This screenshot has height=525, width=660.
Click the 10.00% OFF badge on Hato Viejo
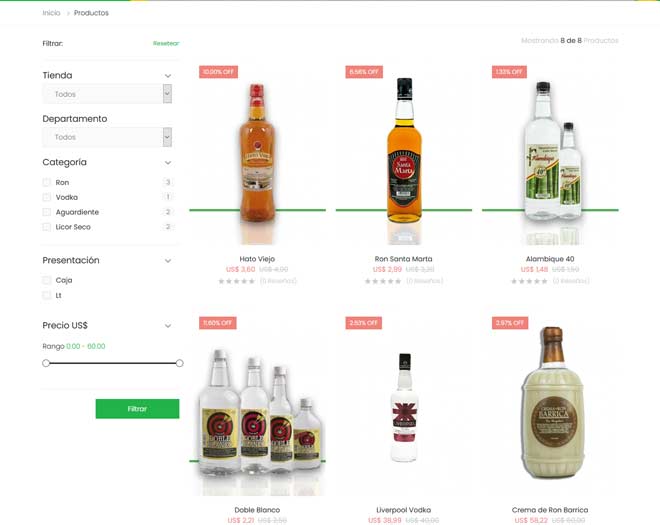(x=218, y=72)
